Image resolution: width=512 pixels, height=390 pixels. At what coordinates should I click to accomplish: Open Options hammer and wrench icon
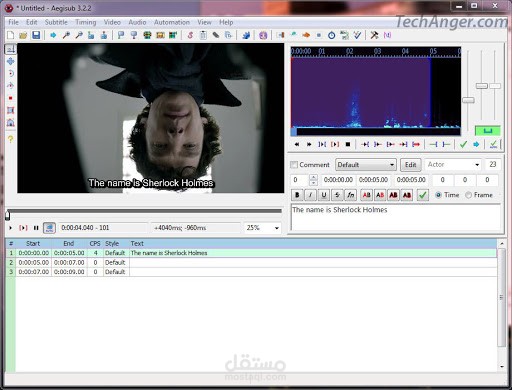point(374,35)
